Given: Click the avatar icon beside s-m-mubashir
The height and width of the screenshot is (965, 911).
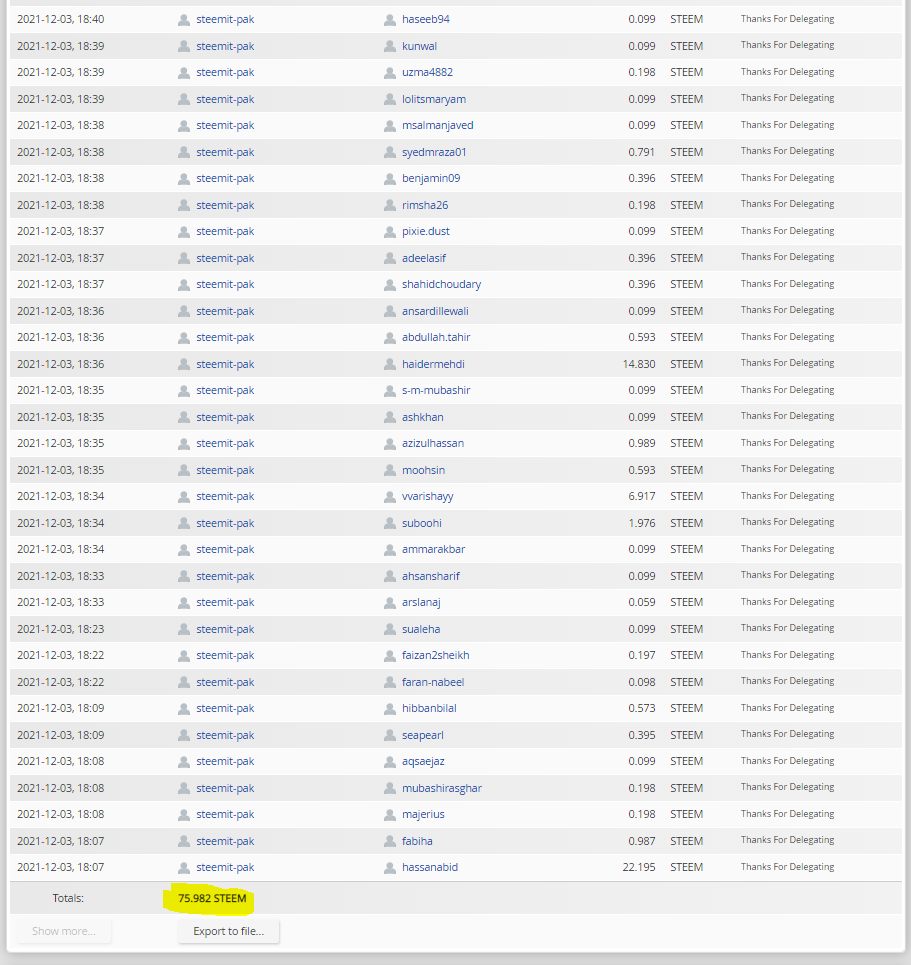Looking at the screenshot, I should click(x=390, y=391).
